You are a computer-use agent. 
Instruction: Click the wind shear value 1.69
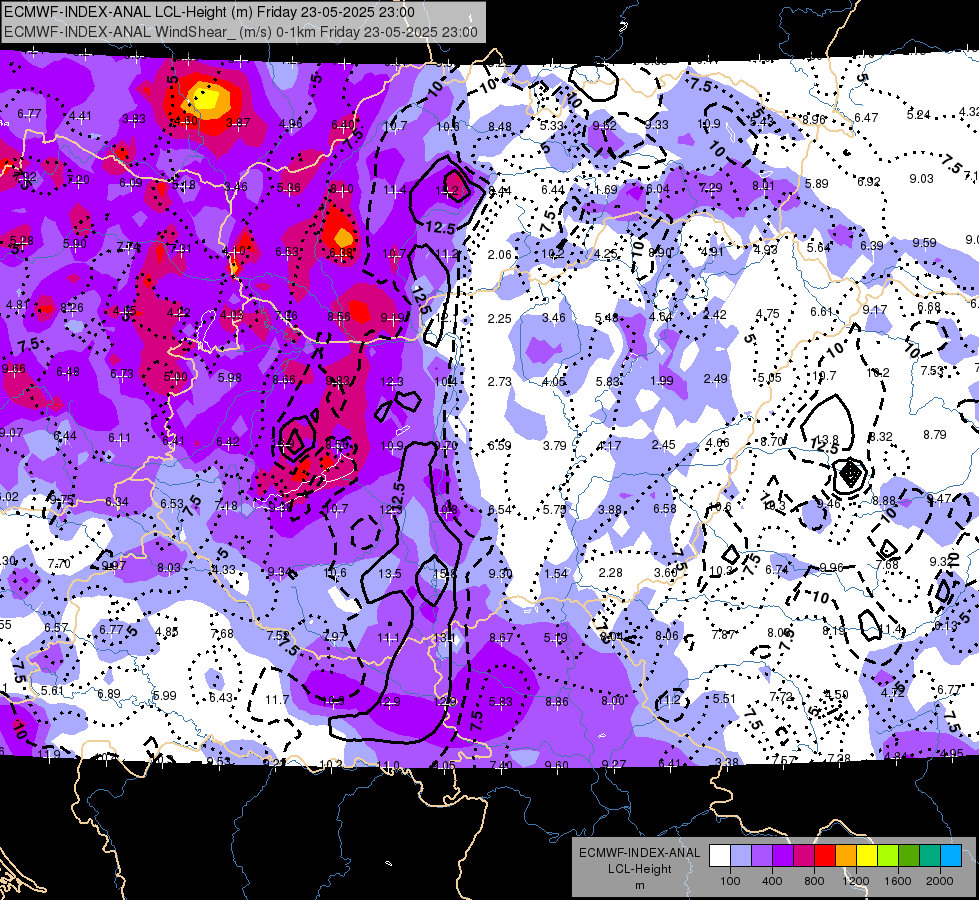click(606, 189)
